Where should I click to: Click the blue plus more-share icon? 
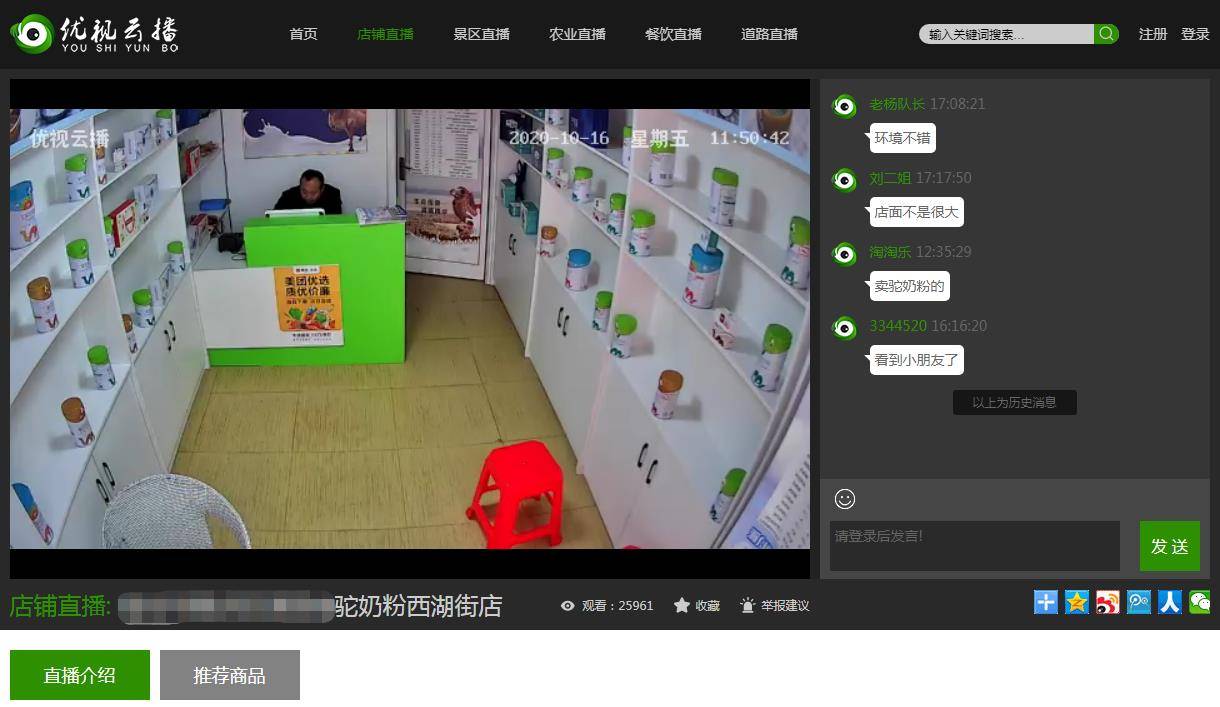(1046, 602)
